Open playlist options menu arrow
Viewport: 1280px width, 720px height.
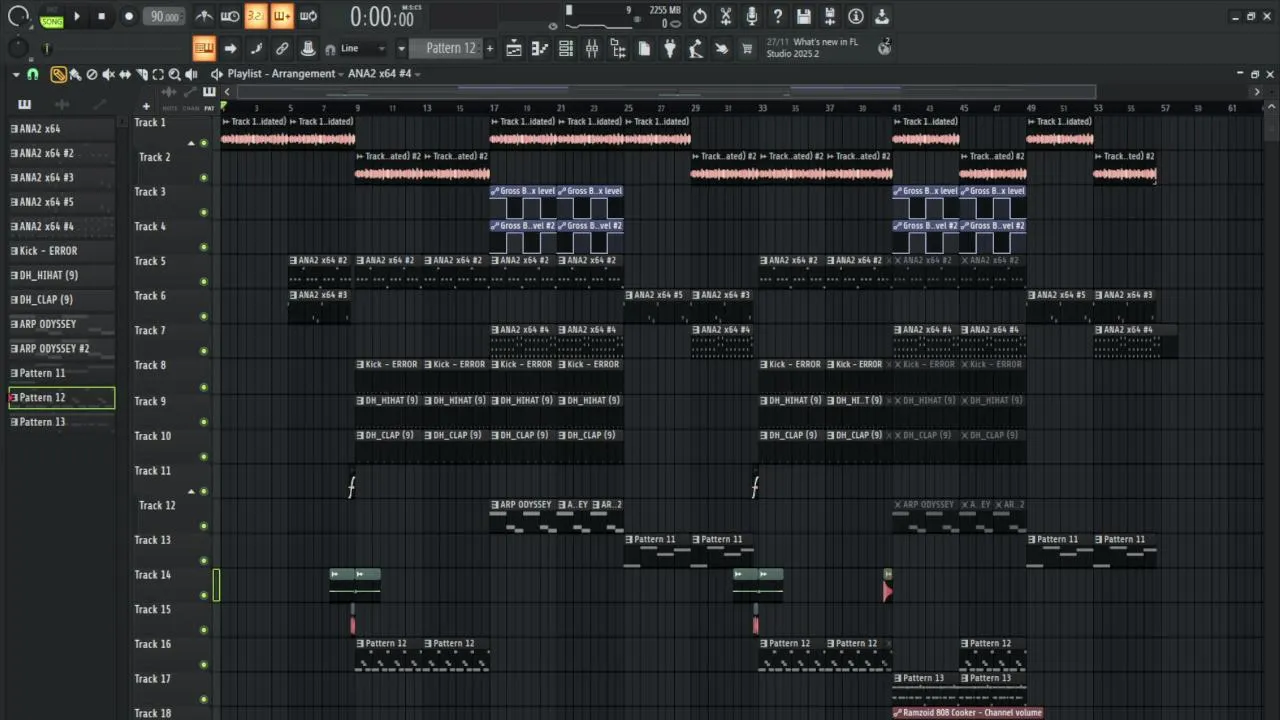pyautogui.click(x=15, y=74)
